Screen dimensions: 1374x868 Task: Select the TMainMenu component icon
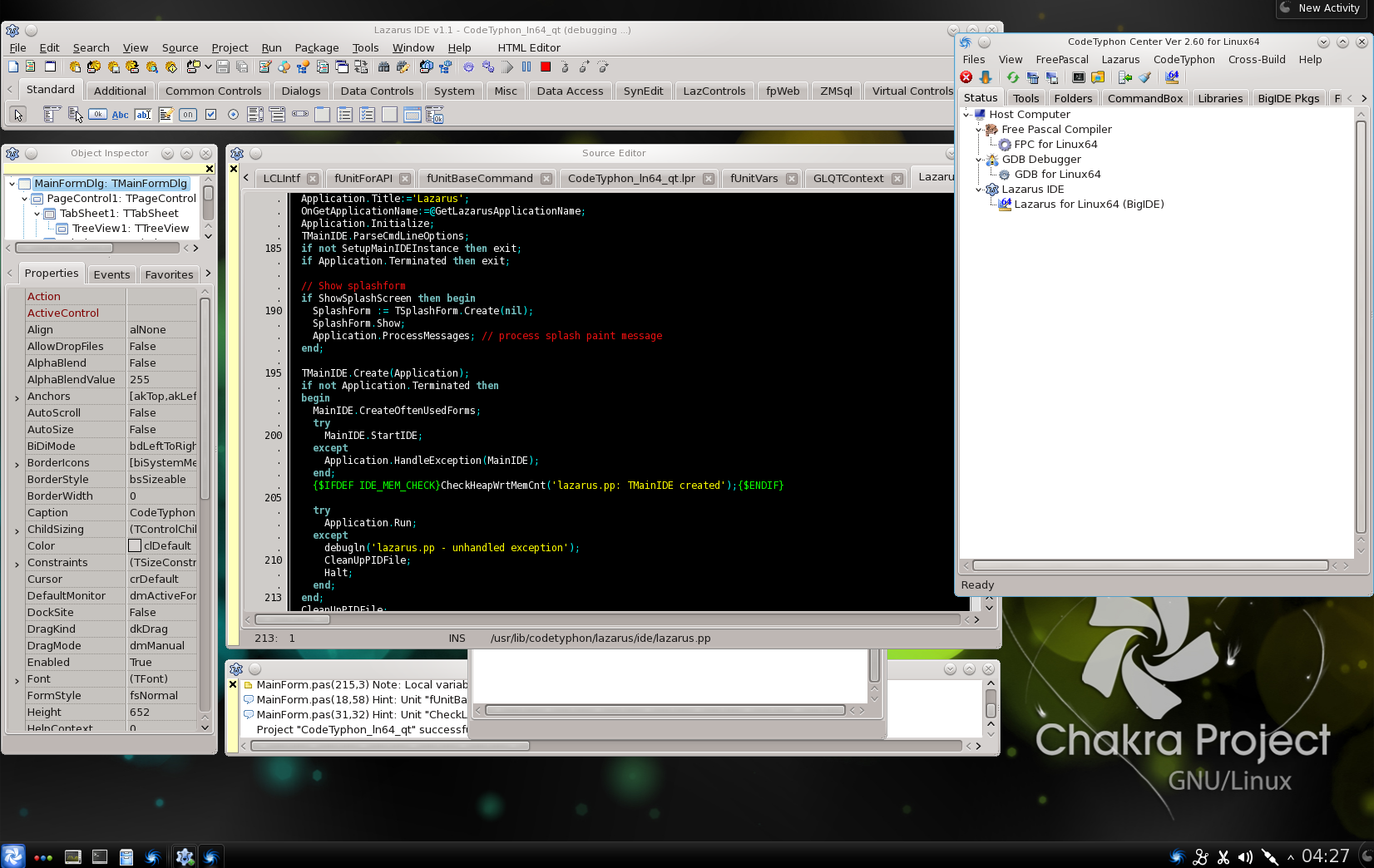coord(51,115)
